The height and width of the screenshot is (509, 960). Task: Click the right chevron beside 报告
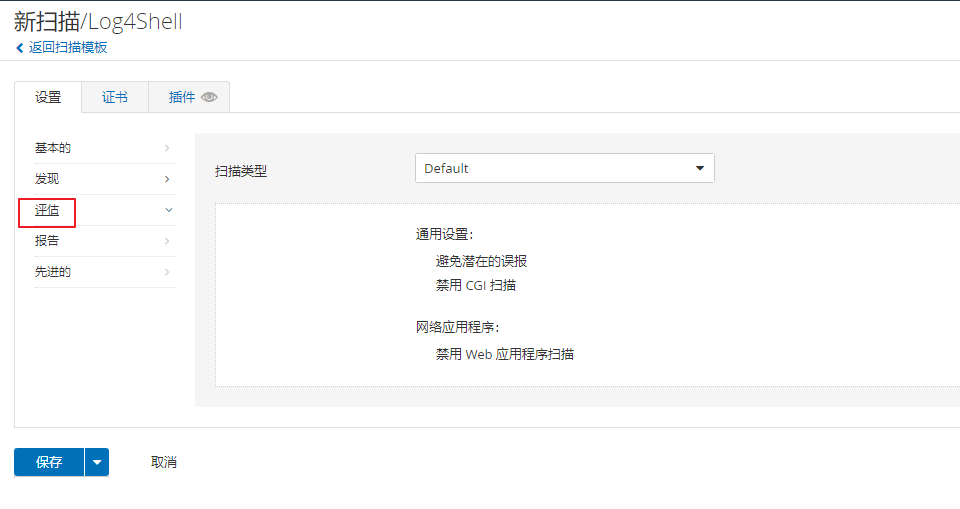point(167,241)
